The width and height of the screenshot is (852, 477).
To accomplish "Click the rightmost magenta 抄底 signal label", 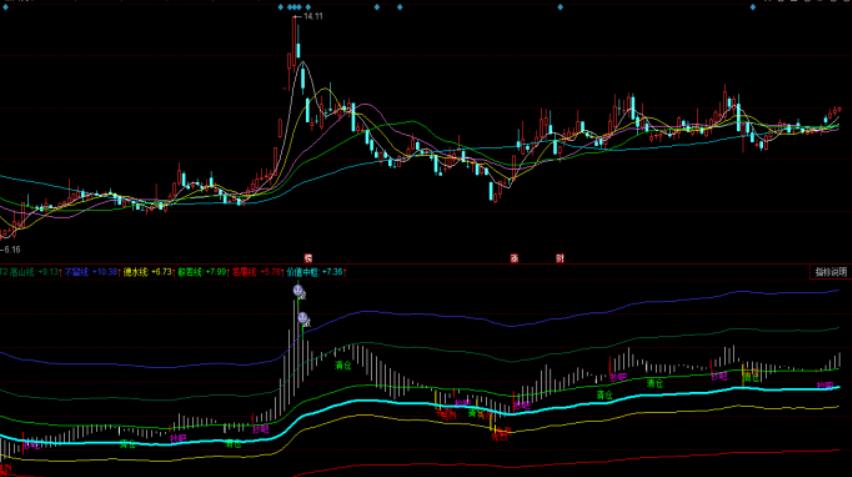I will [824, 385].
